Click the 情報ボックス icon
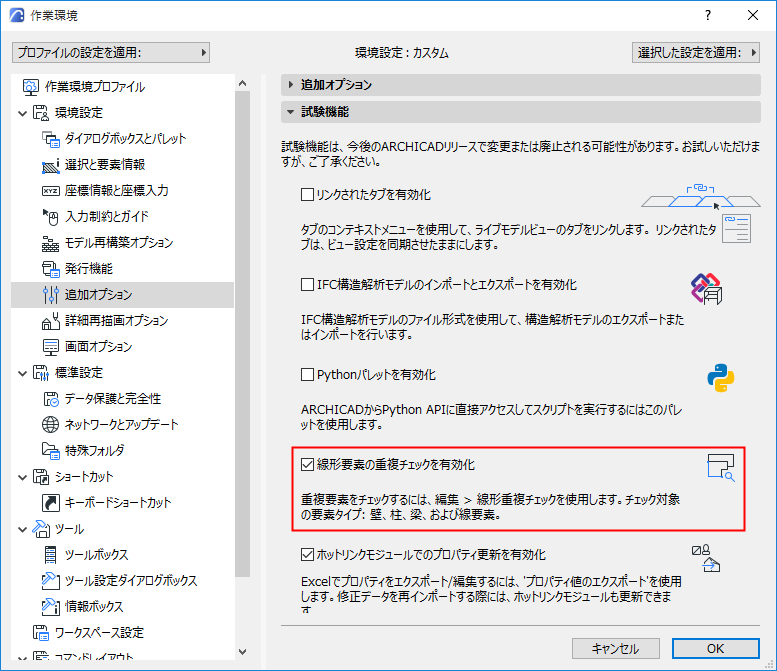 tap(51, 607)
